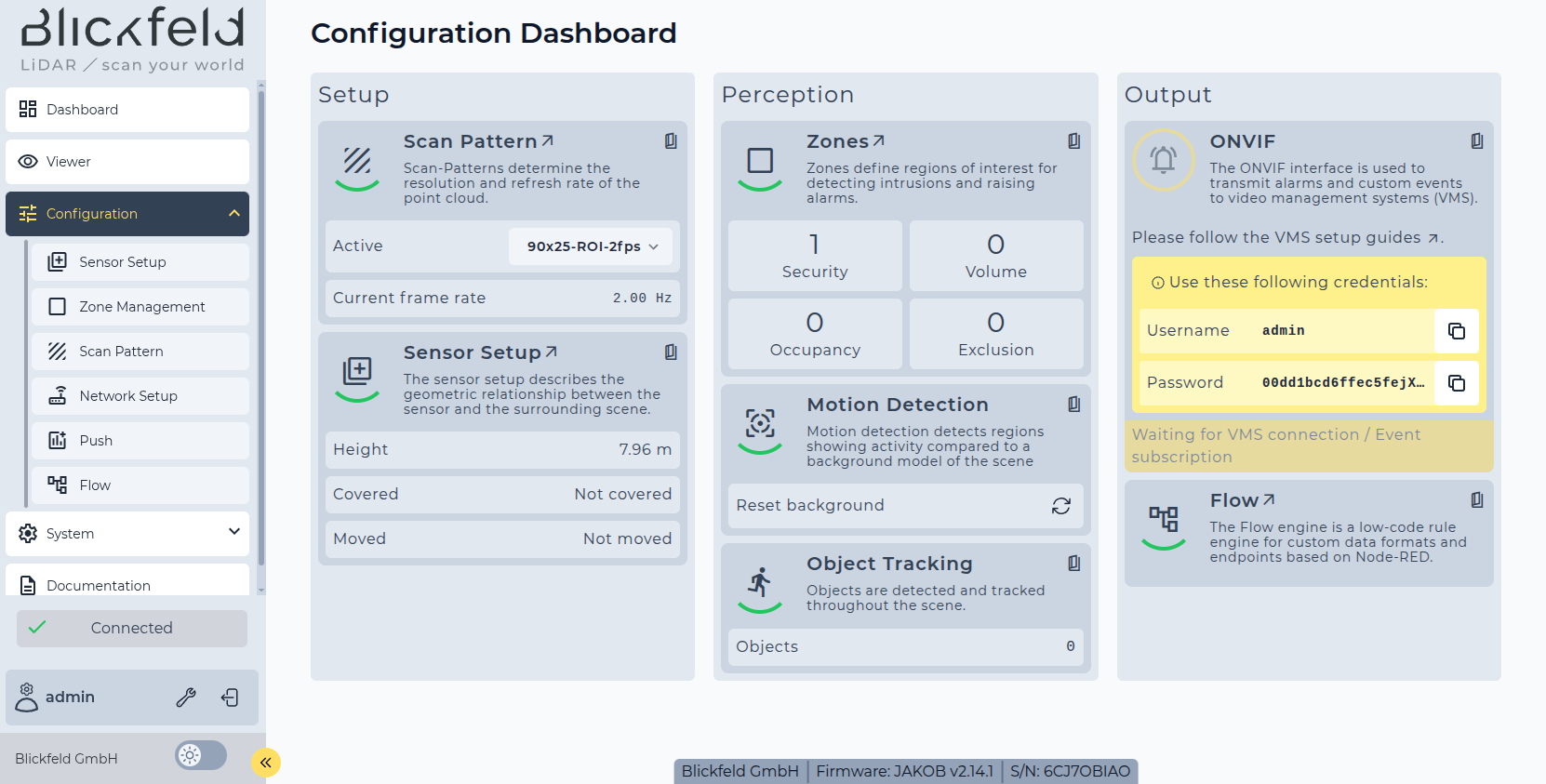Expand the System menu section
This screenshot has width=1546, height=784.
pyautogui.click(x=233, y=532)
